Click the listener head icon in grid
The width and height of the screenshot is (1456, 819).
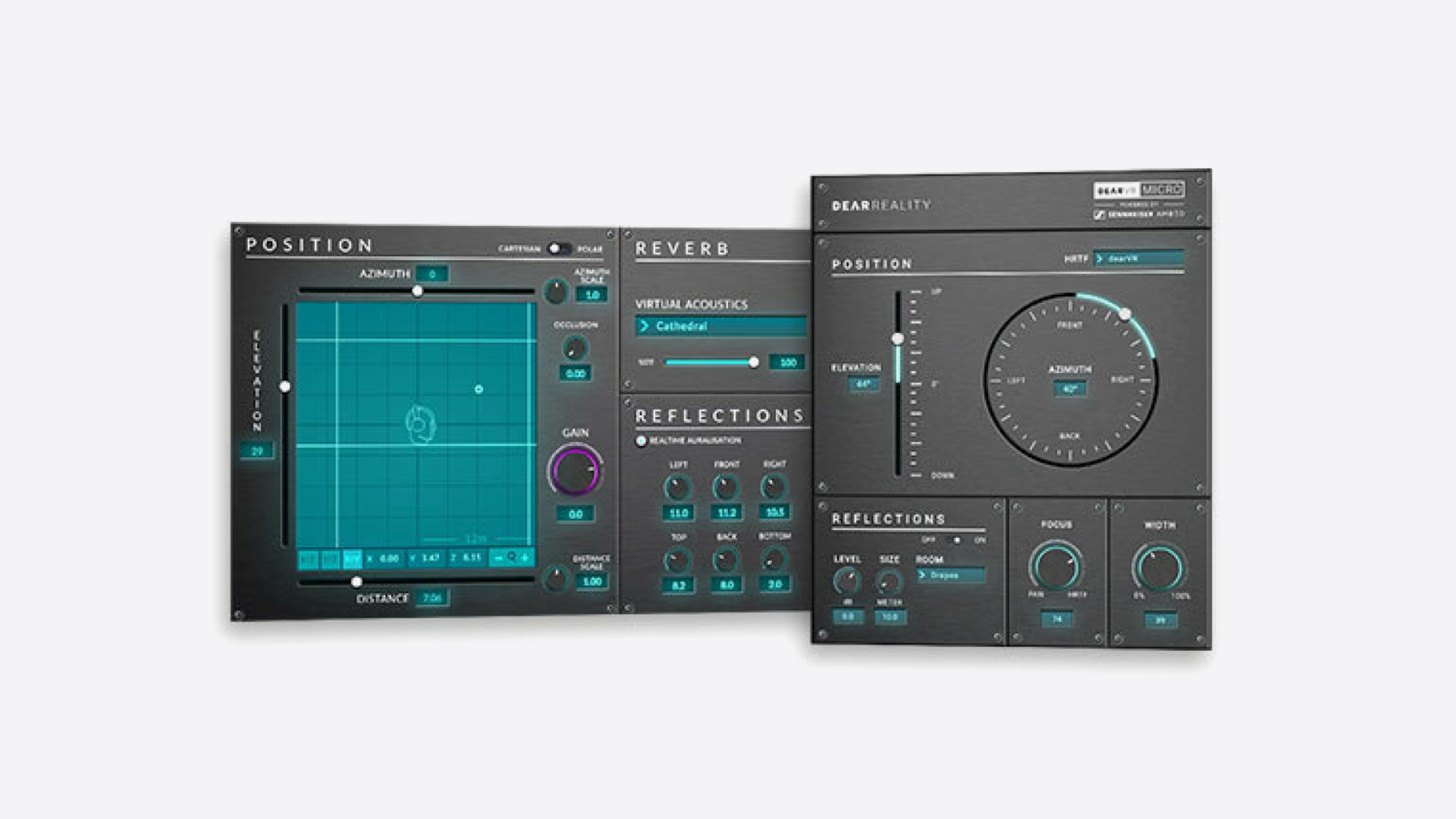point(421,424)
